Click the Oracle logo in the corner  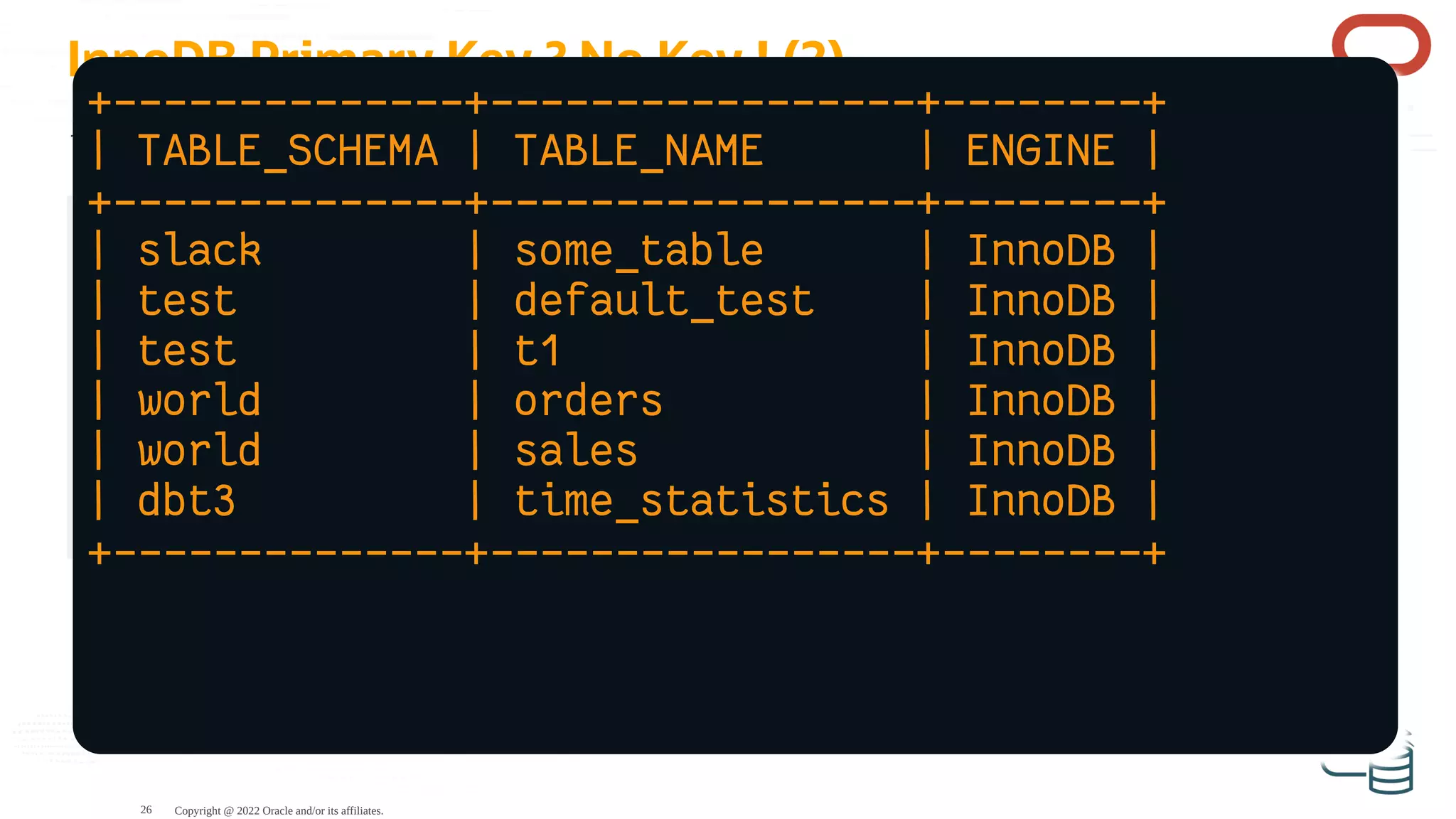pyautogui.click(x=1381, y=44)
